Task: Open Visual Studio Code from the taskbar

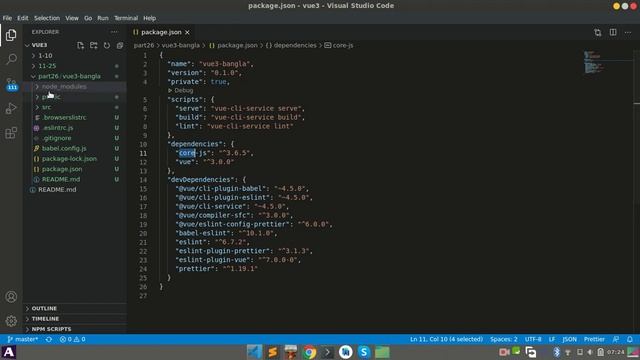Action: [255, 352]
